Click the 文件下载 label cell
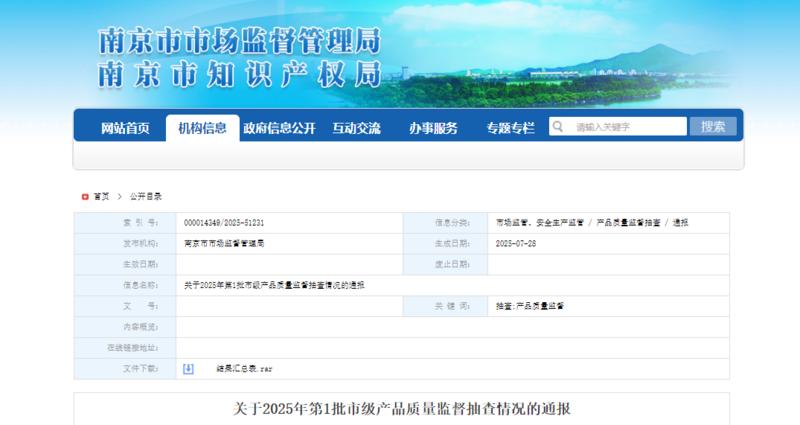The image size is (800, 425). tap(126, 369)
